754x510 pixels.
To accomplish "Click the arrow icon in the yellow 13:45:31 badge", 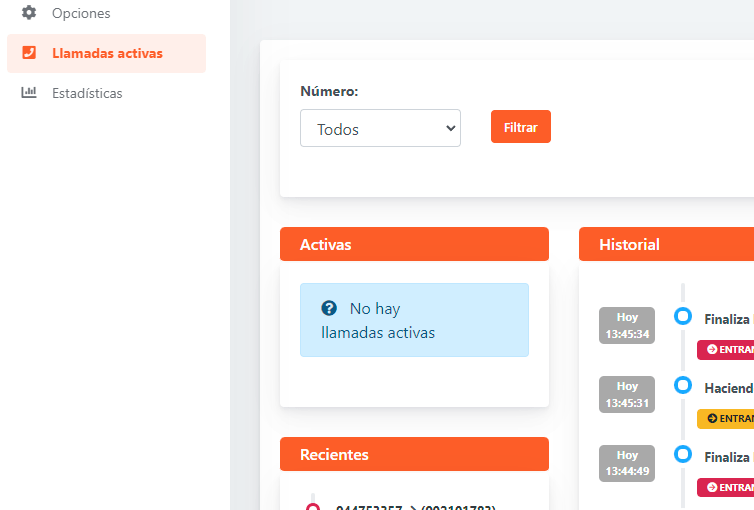I will click(x=712, y=419).
